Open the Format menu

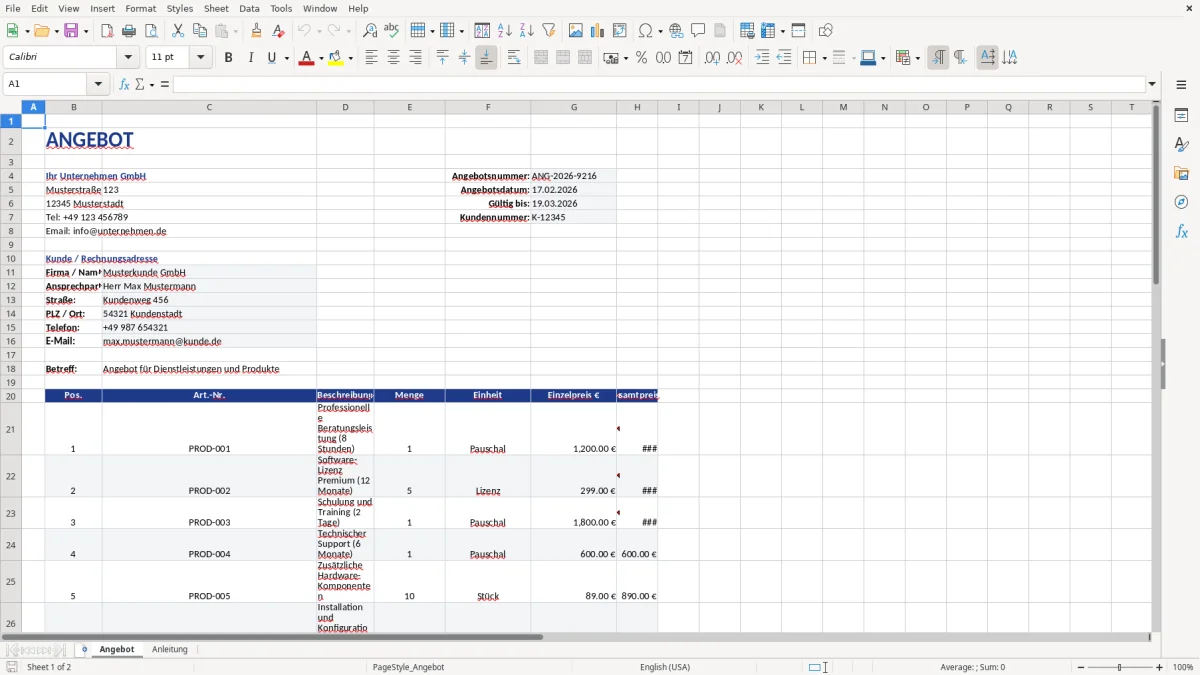point(140,8)
